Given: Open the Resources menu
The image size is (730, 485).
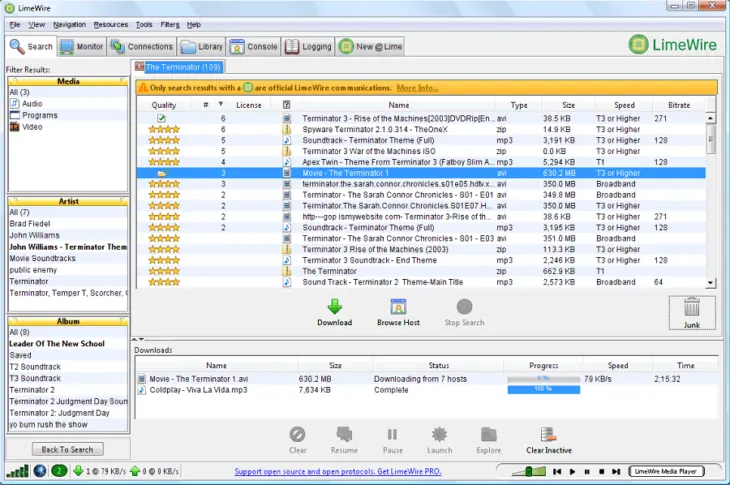Looking at the screenshot, I should click(111, 25).
